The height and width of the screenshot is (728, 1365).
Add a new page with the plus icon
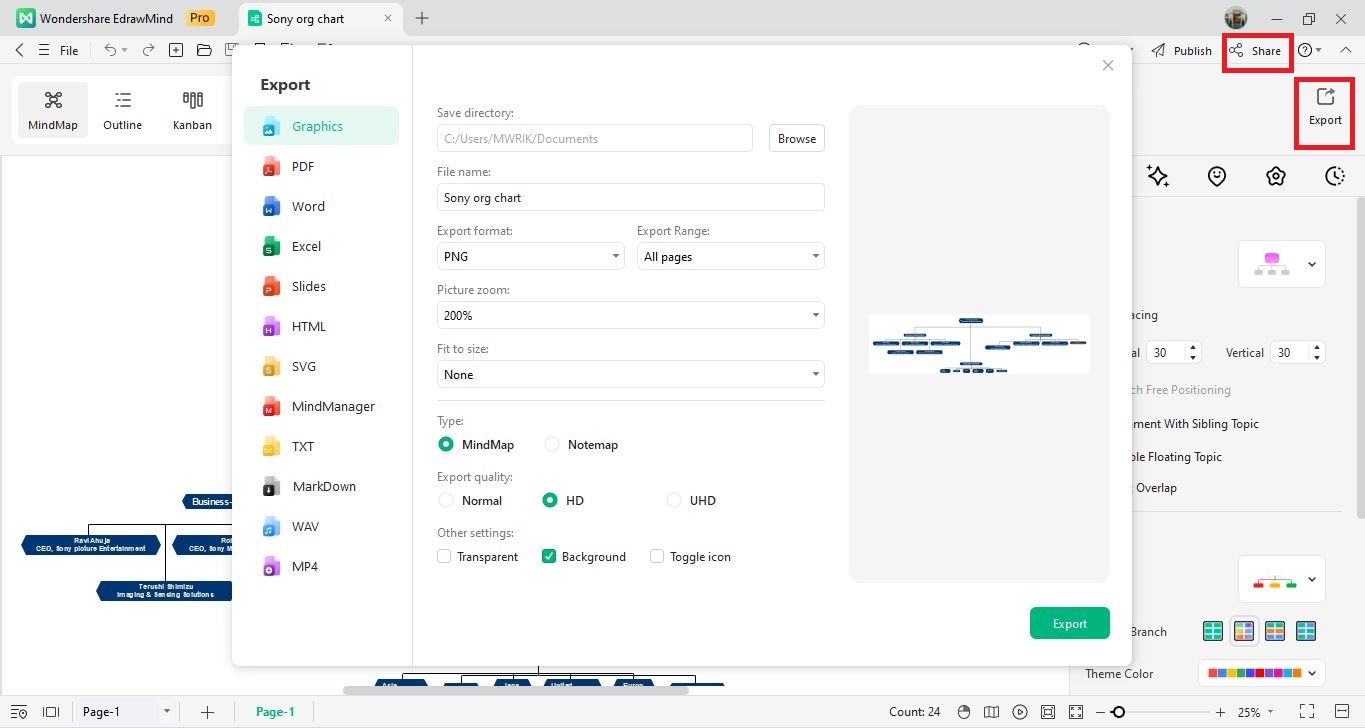click(x=207, y=712)
